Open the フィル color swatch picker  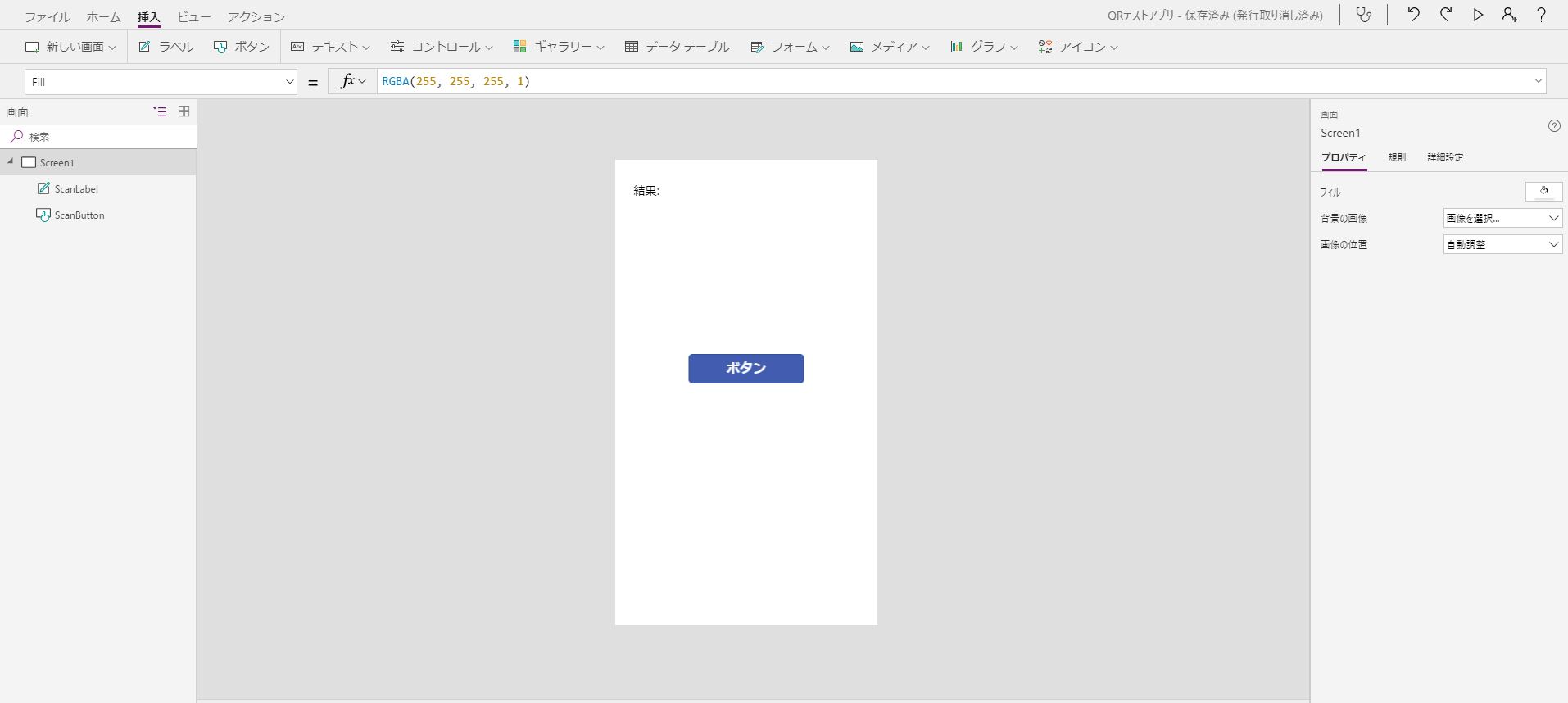1543,192
